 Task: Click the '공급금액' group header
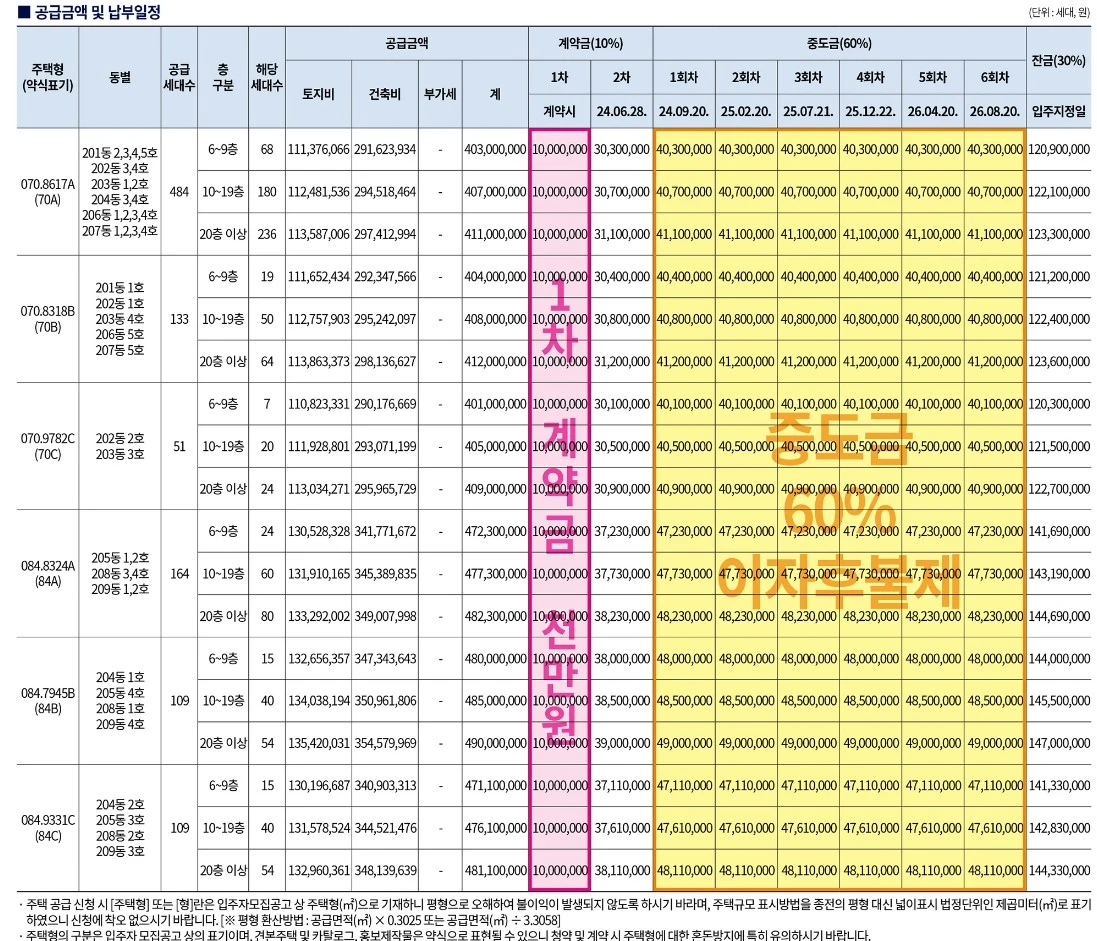point(406,43)
